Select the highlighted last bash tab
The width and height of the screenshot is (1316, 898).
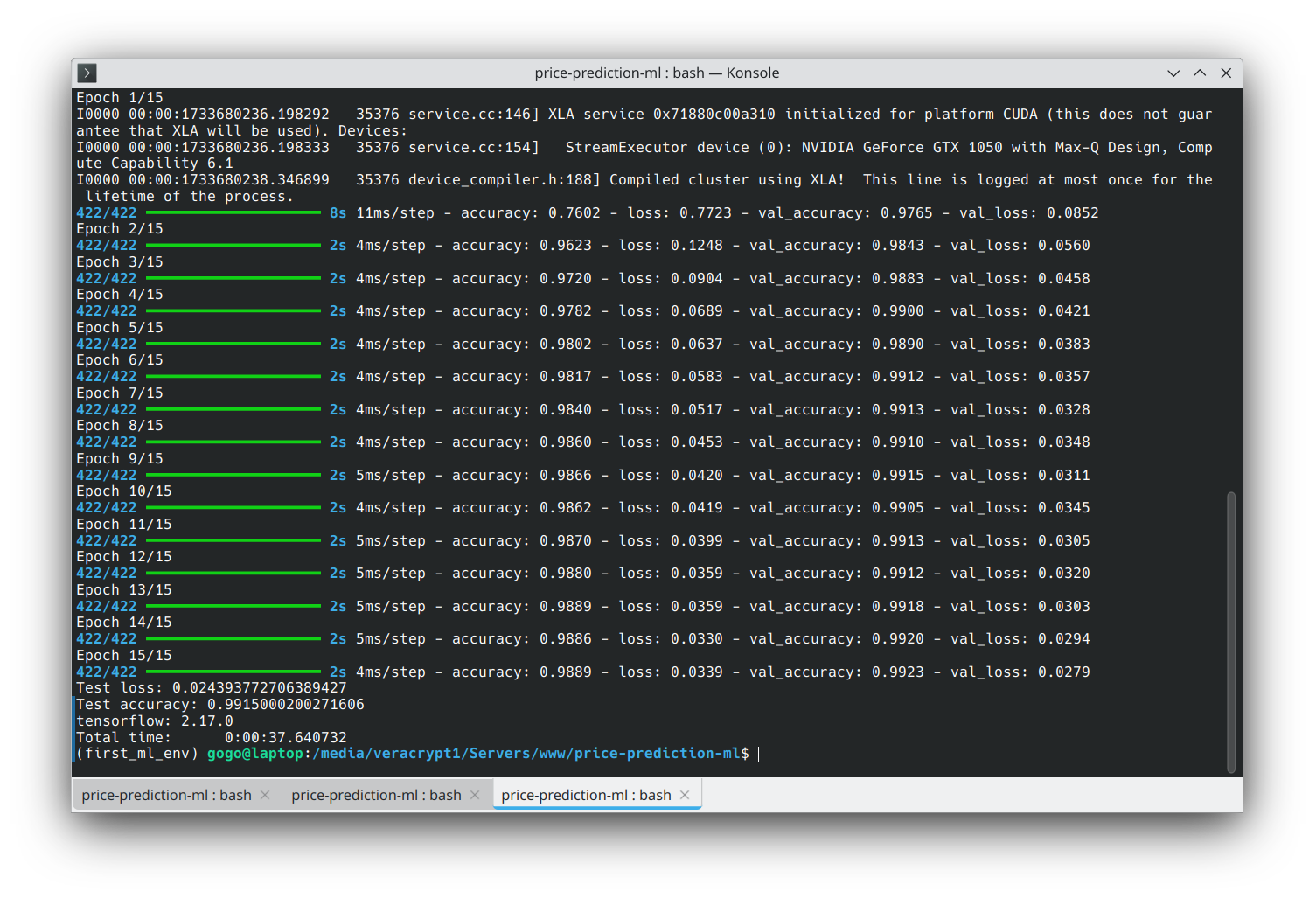point(586,795)
